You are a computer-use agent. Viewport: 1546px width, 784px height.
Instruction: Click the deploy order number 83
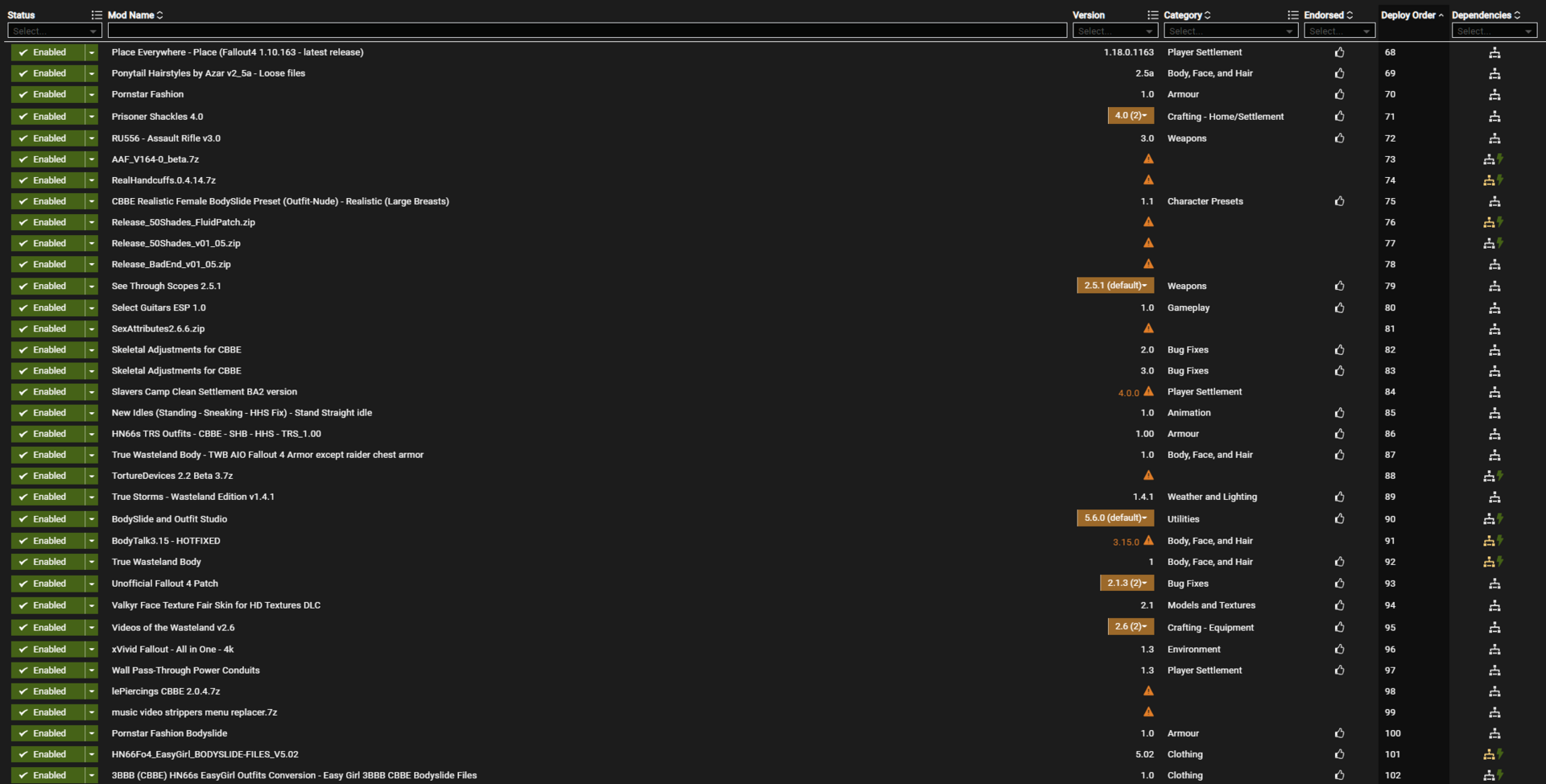(1390, 371)
